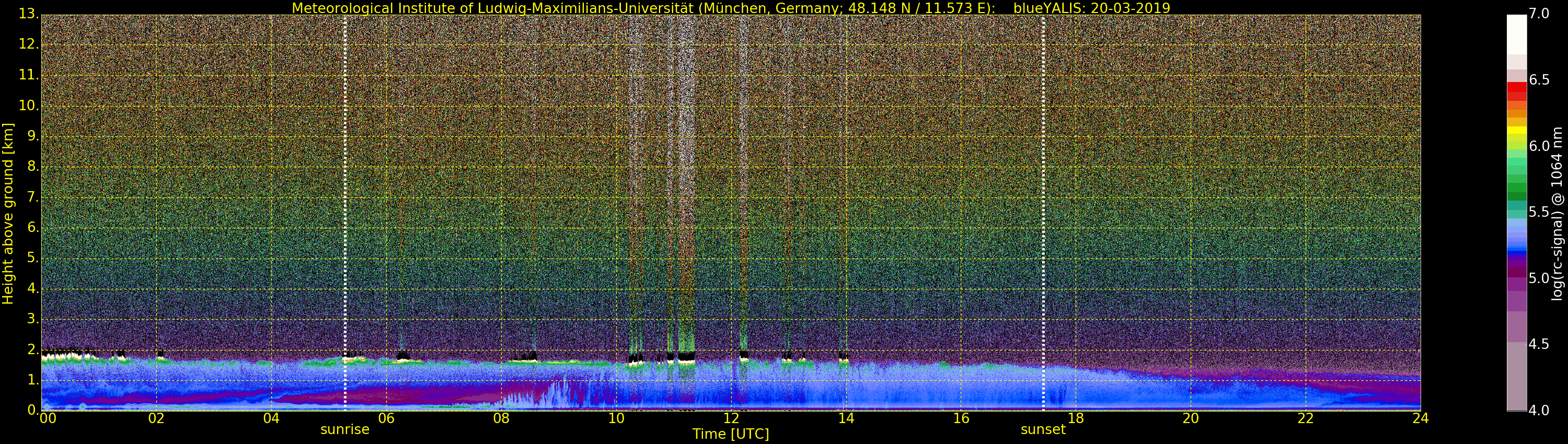Image resolution: width=1568 pixels, height=444 pixels.
Task: Click the time tick label '24'
Action: (1421, 418)
